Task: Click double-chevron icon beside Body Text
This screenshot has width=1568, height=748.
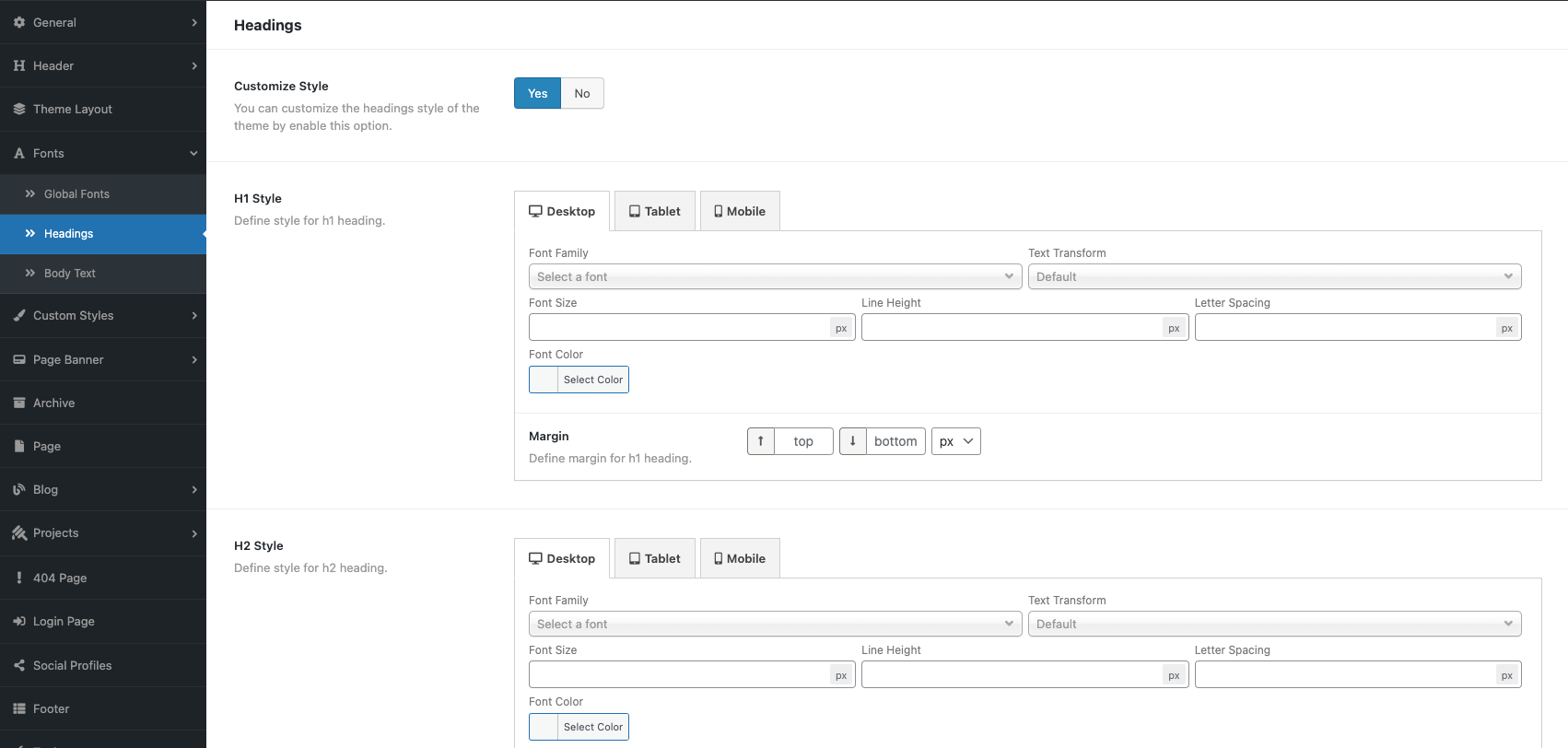Action: [30, 273]
